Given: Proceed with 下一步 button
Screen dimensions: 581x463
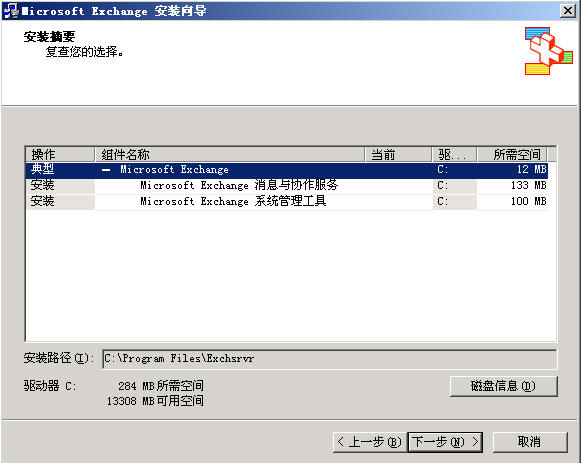Looking at the screenshot, I should pyautogui.click(x=445, y=442).
